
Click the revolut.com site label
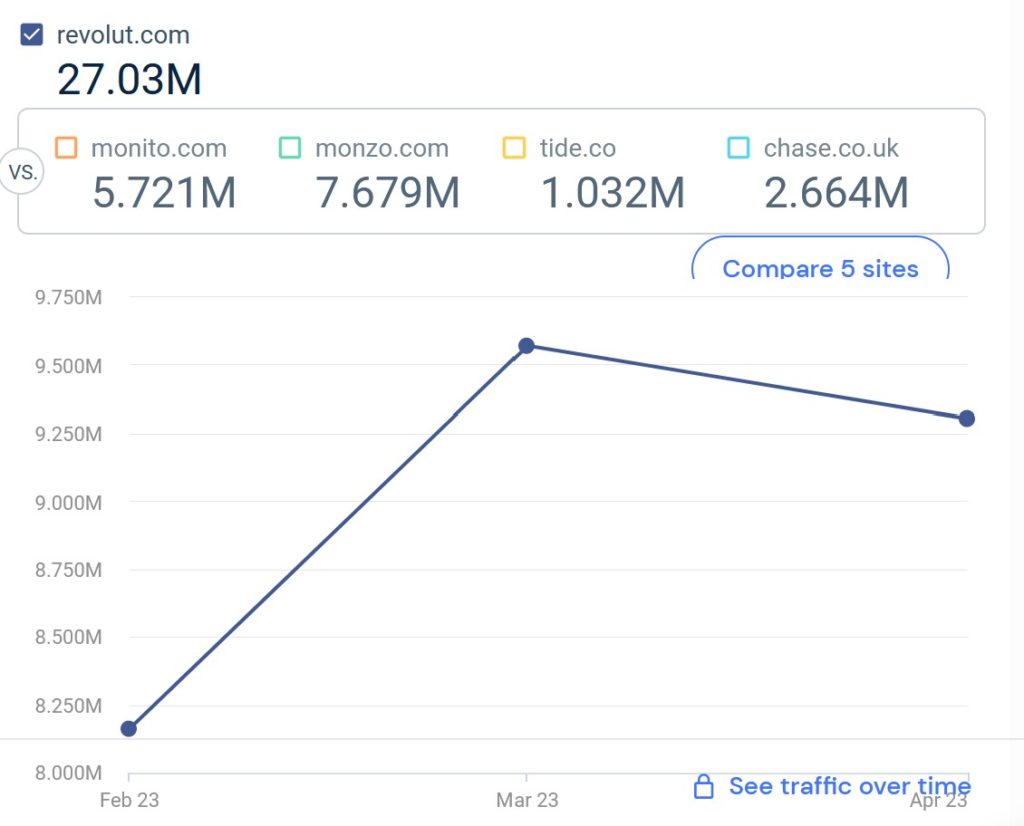[123, 35]
